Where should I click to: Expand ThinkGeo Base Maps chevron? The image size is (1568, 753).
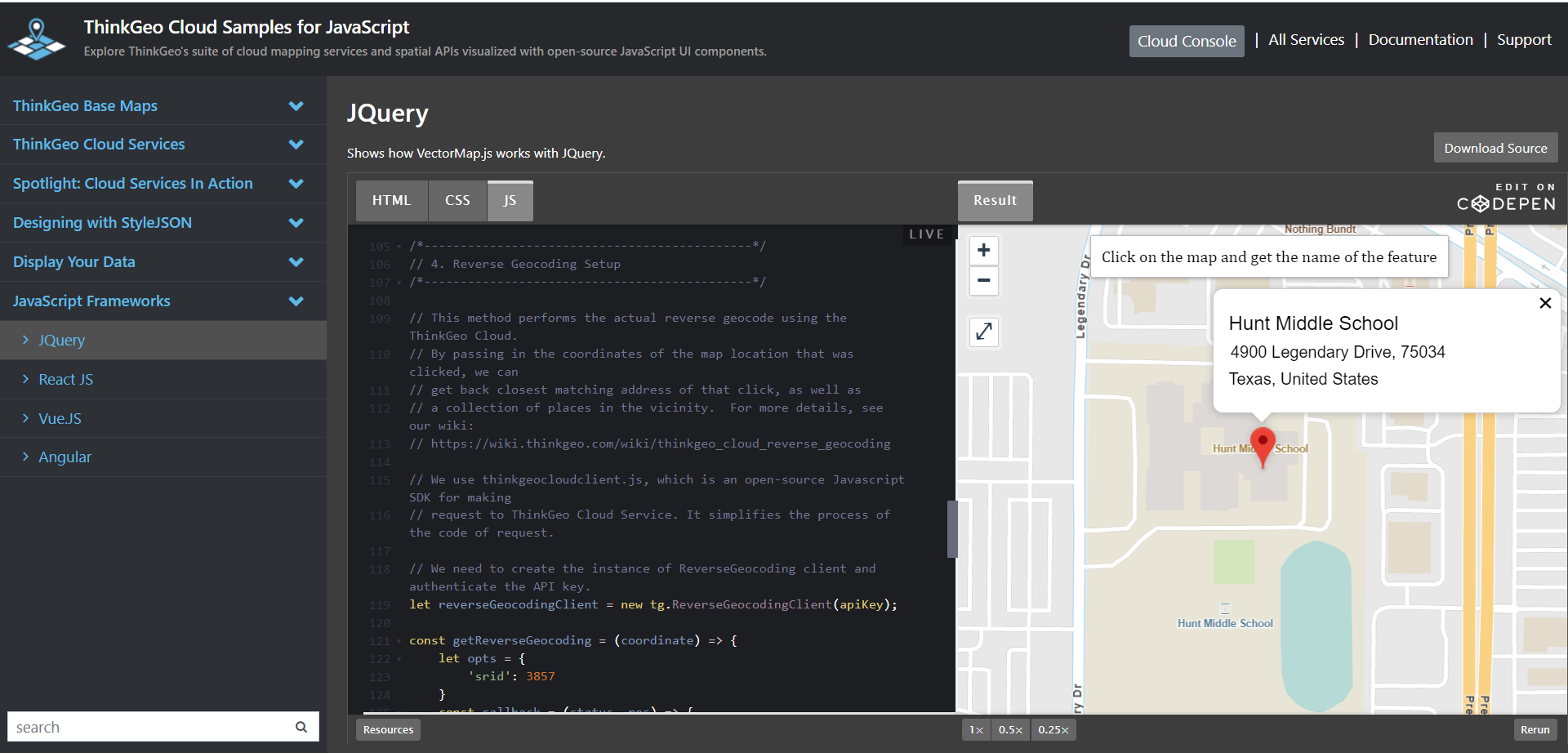tap(296, 106)
